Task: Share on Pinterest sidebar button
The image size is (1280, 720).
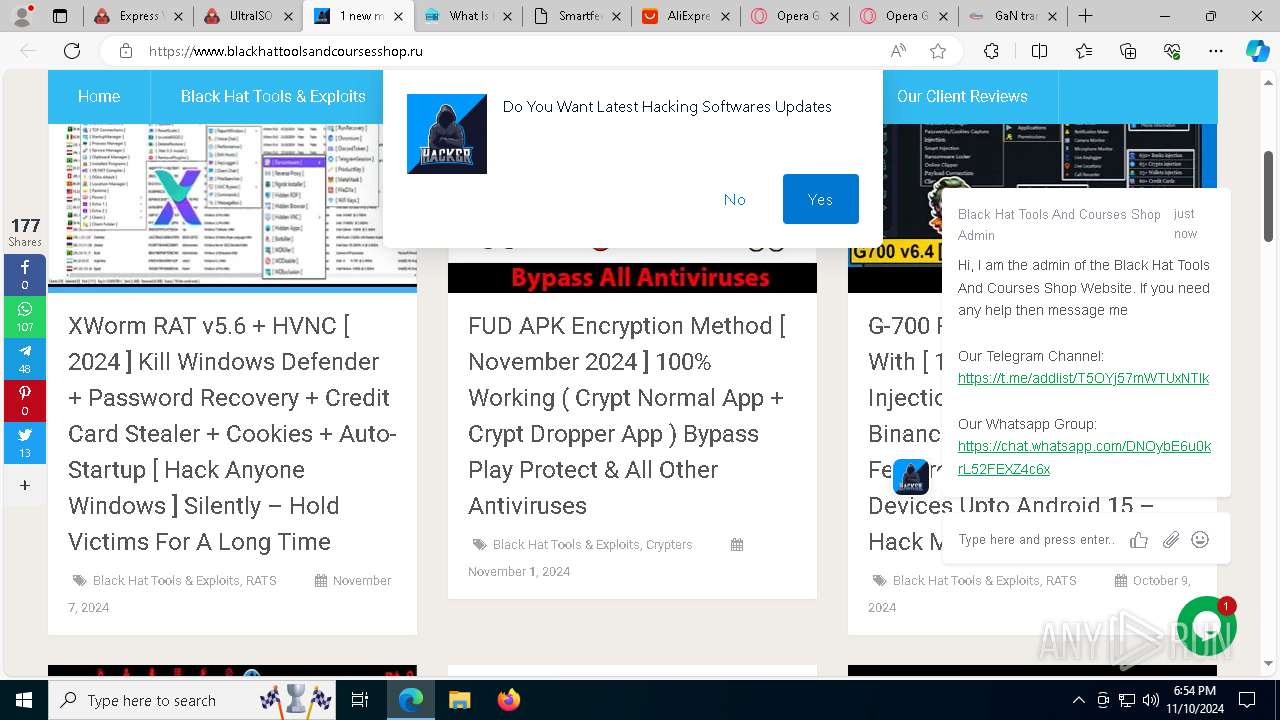Action: (x=25, y=401)
